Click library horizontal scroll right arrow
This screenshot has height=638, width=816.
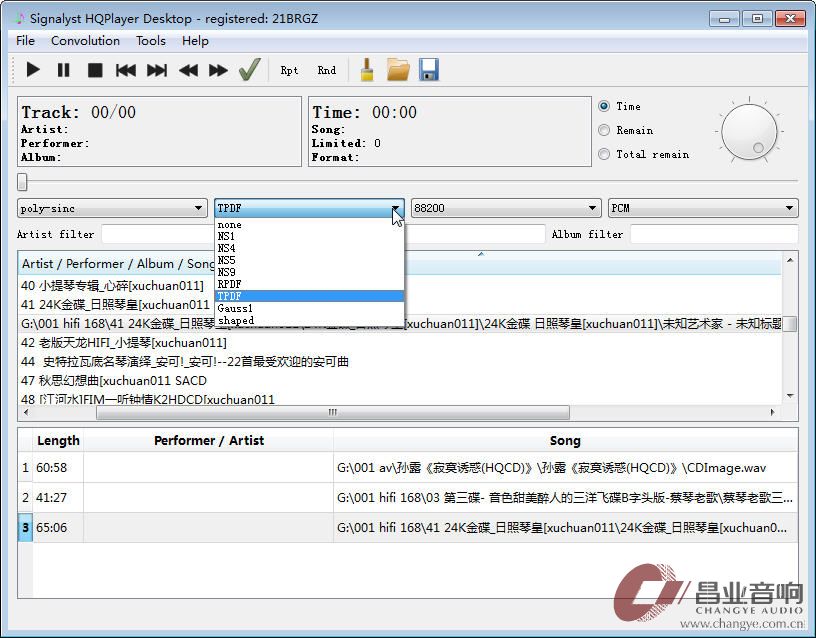click(772, 412)
